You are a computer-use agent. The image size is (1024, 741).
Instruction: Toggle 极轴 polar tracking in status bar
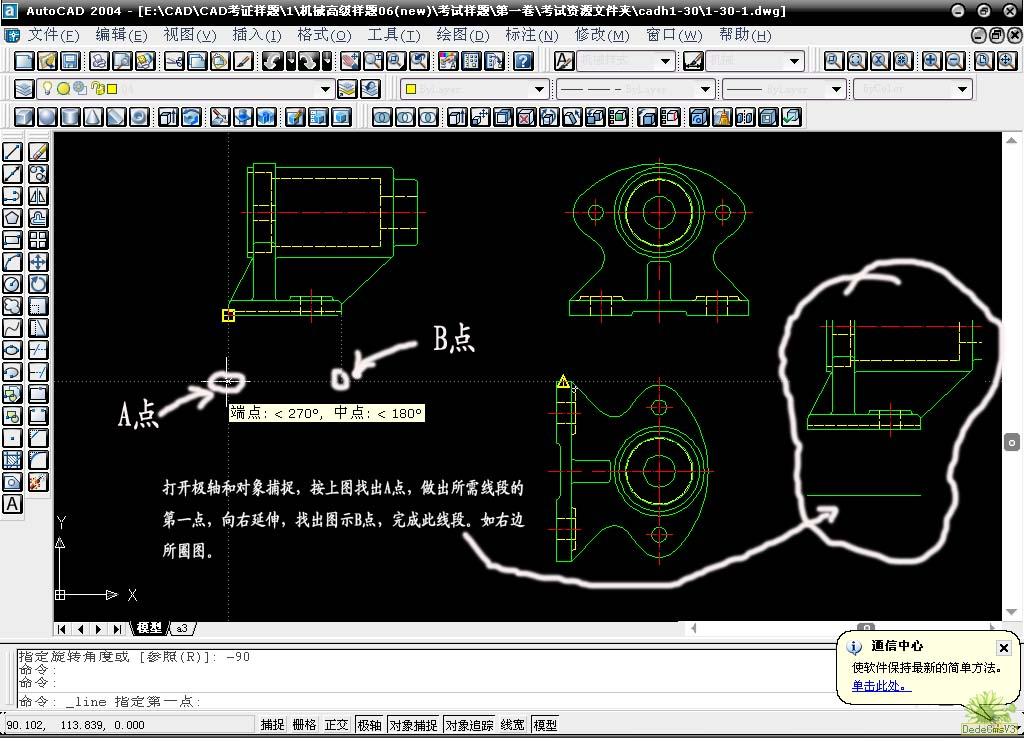[x=369, y=725]
